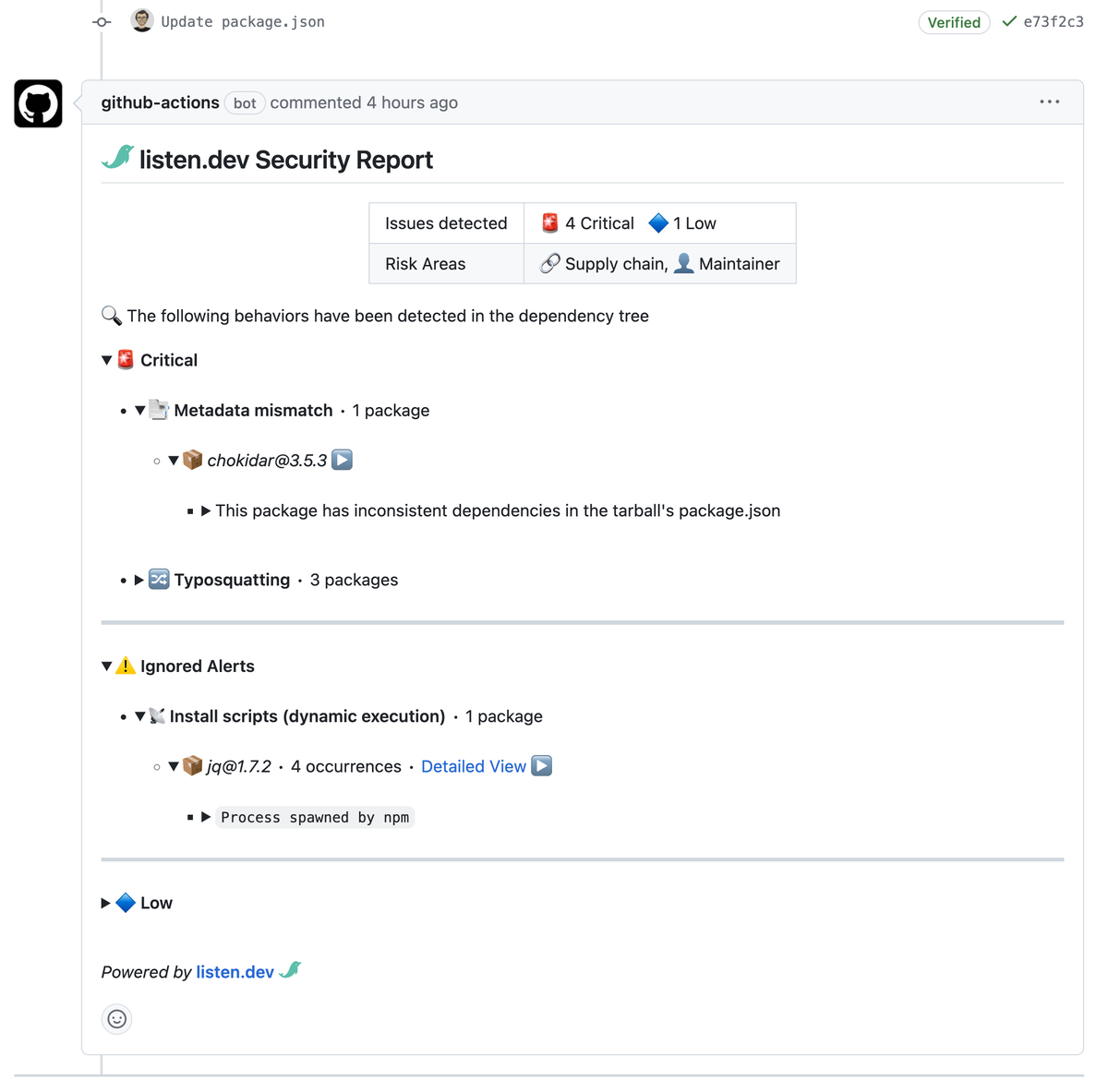Click the github-actions bot avatar
Screen dimensions: 1108x1092
38,103
